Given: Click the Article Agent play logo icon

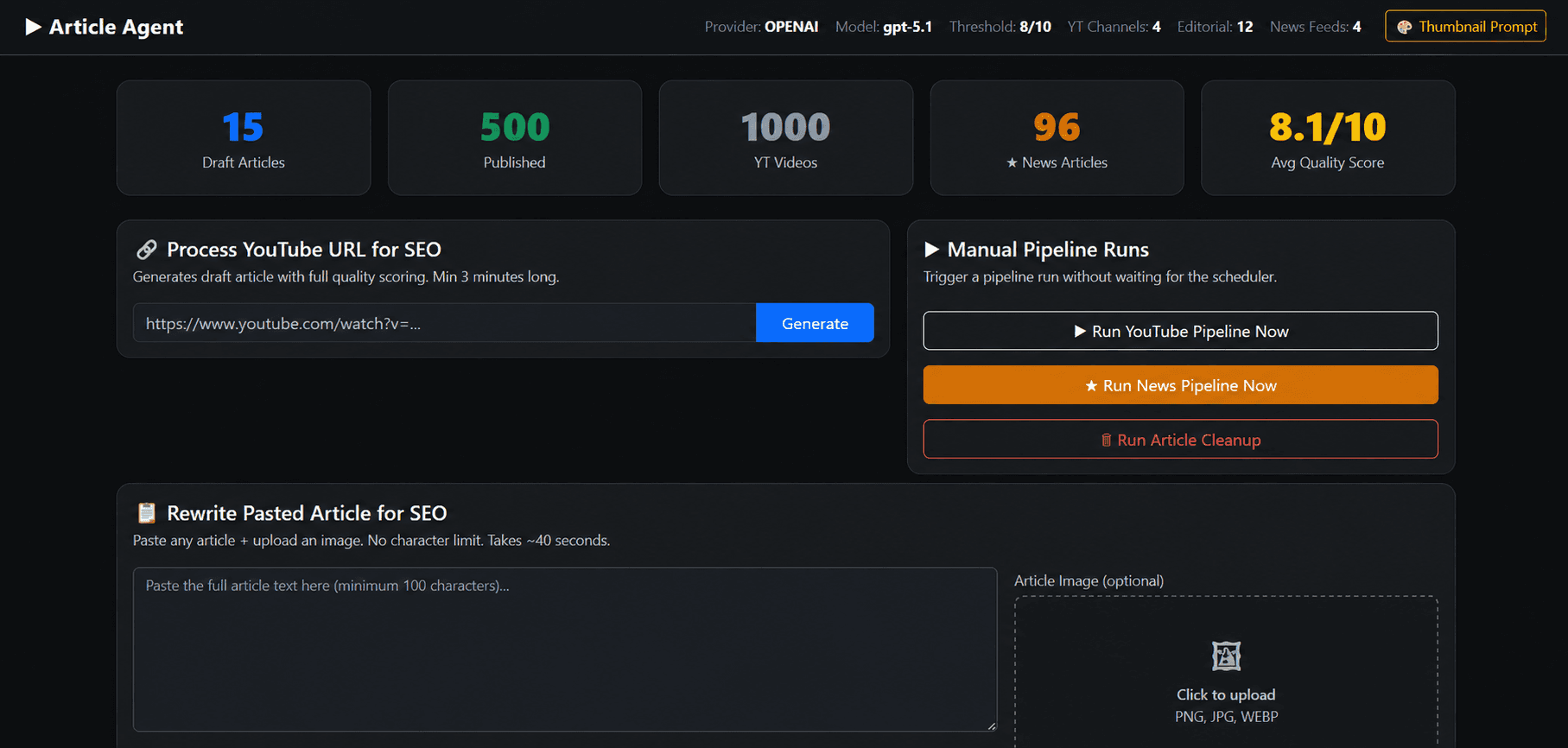Looking at the screenshot, I should pyautogui.click(x=34, y=27).
